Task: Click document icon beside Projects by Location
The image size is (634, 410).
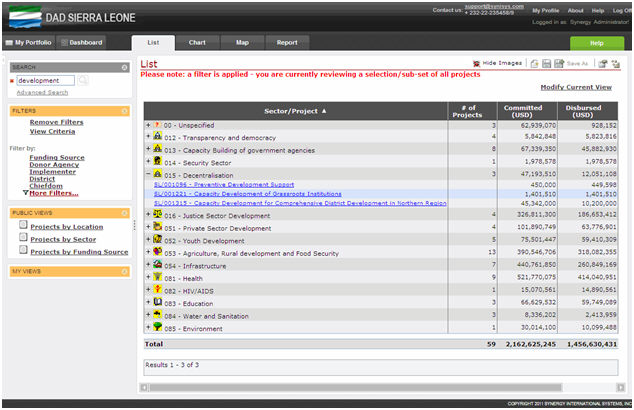Action: click(23, 225)
